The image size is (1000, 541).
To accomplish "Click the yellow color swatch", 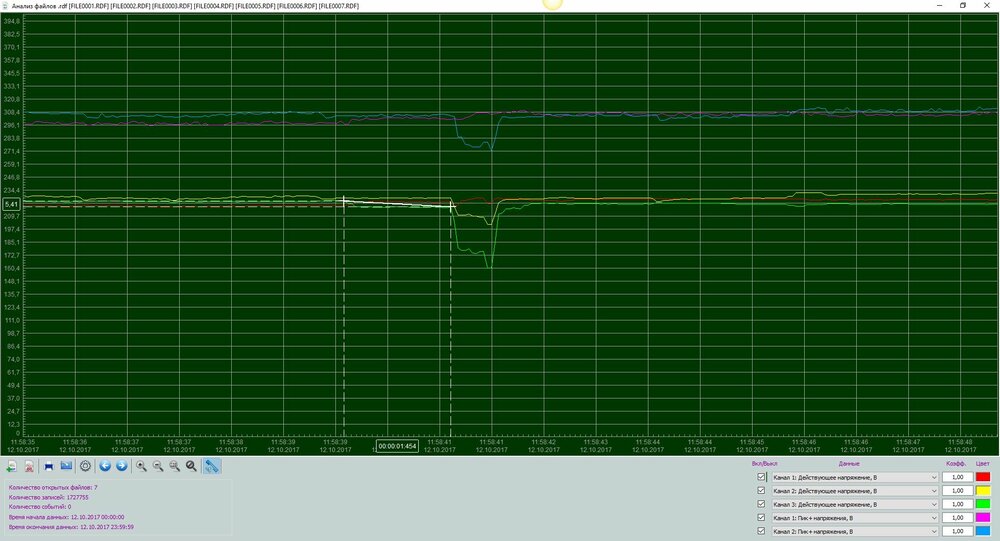I will click(x=983, y=491).
